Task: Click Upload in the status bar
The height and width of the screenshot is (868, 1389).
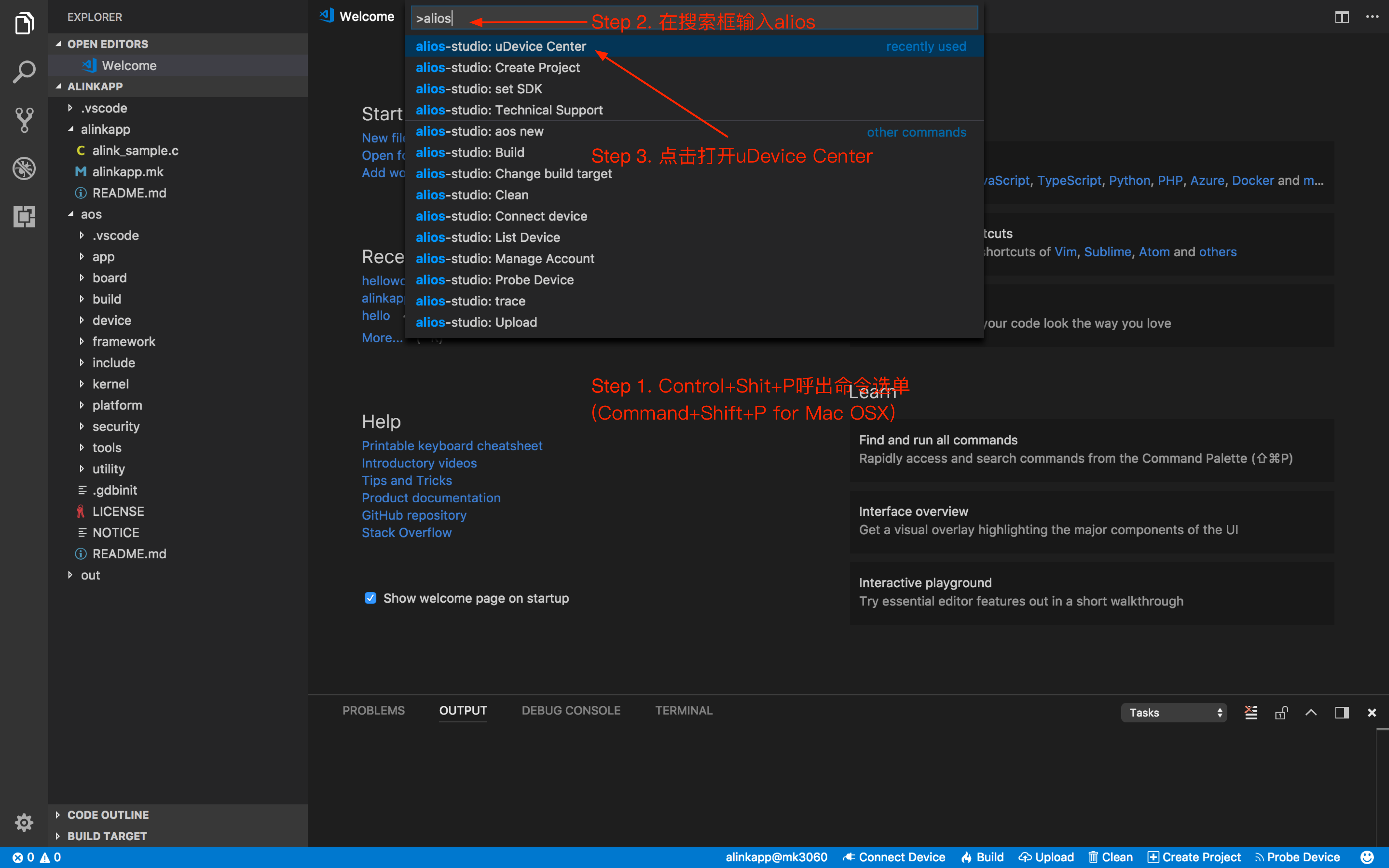Action: (1046, 857)
